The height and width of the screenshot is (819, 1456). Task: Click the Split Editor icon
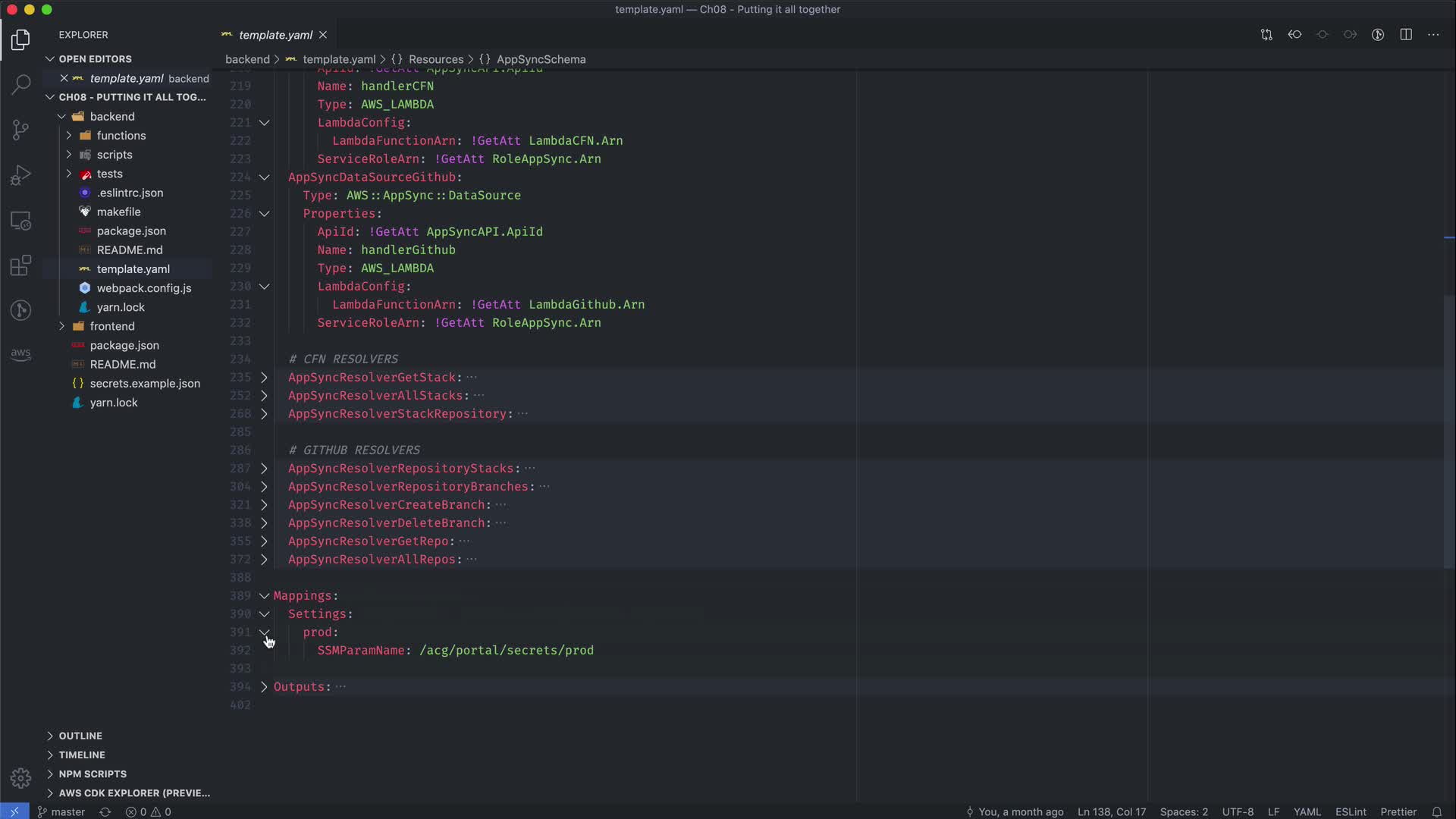click(x=1406, y=35)
